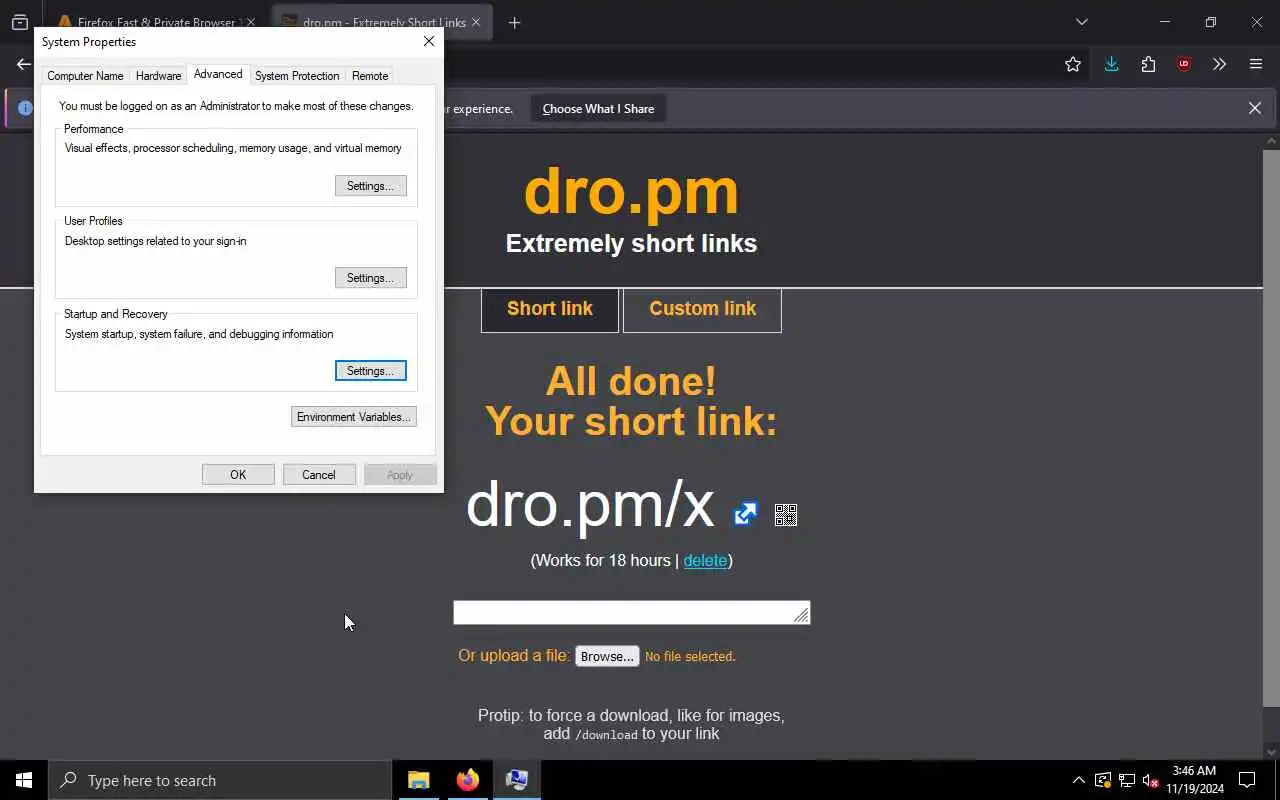
Task: Show hidden system tray icons
Action: point(1078,780)
